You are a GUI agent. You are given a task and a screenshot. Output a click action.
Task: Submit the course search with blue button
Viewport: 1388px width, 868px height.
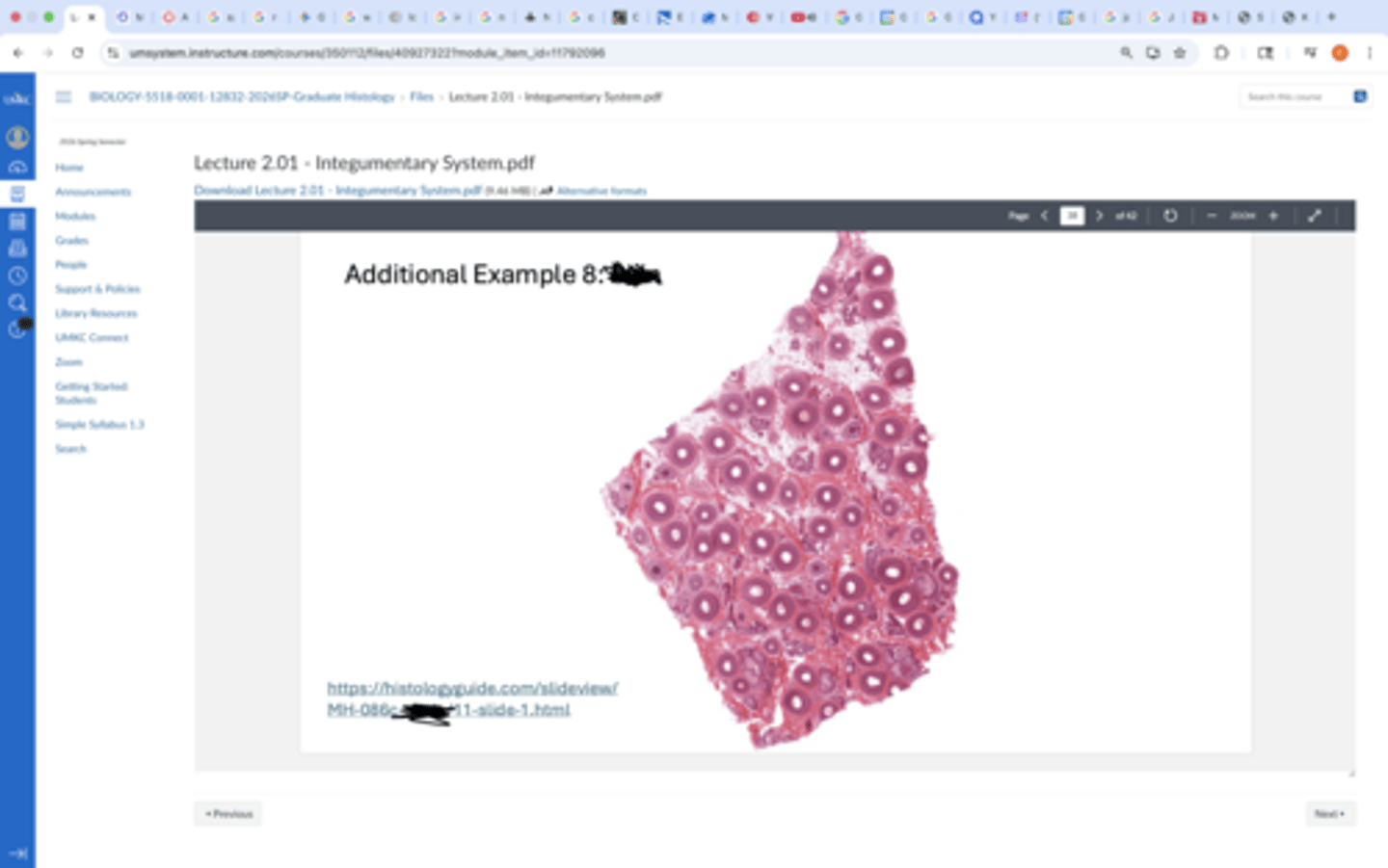(1360, 96)
